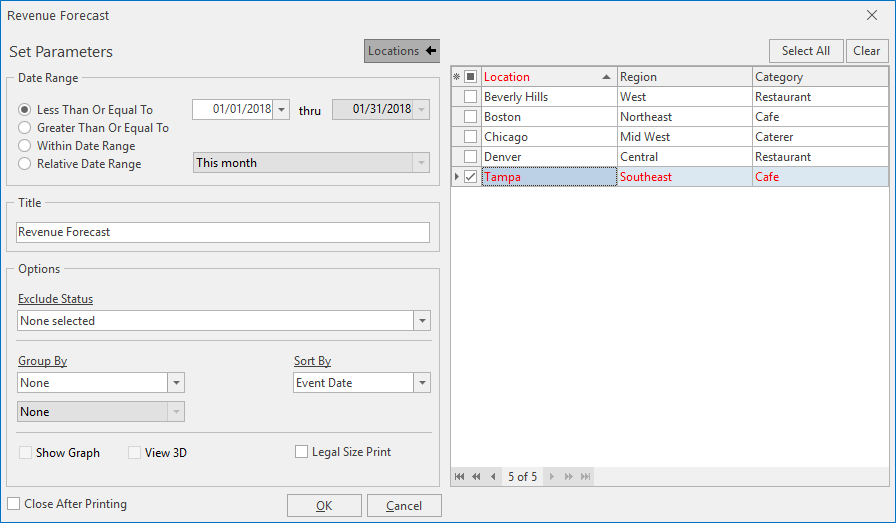Click the filter row asterisk icon
Viewport: 896px width, 523px height.
[456, 77]
